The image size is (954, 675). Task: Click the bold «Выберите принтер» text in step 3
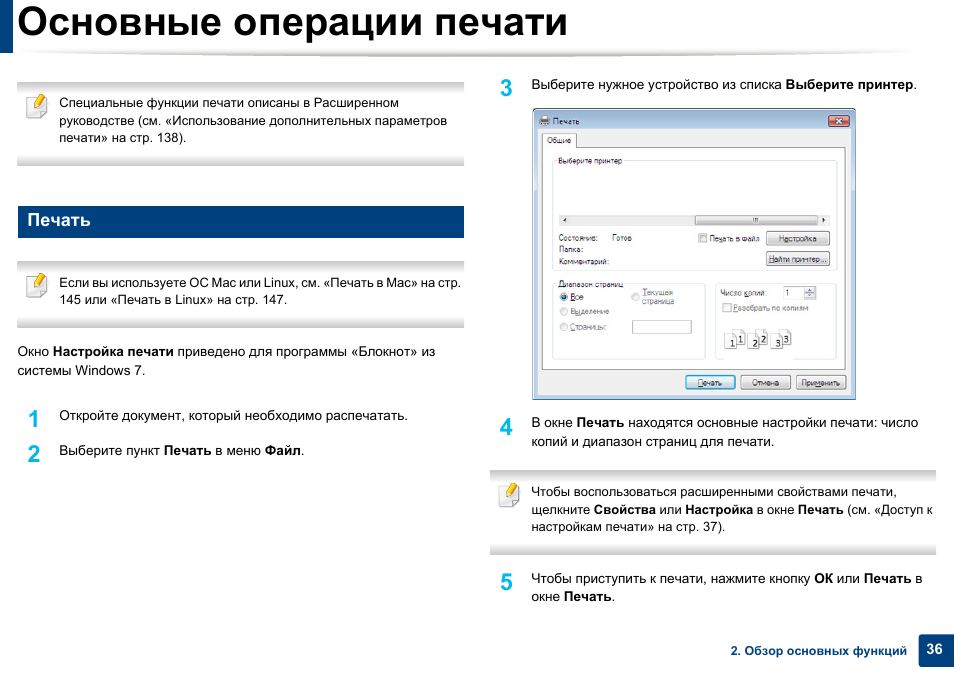click(849, 85)
